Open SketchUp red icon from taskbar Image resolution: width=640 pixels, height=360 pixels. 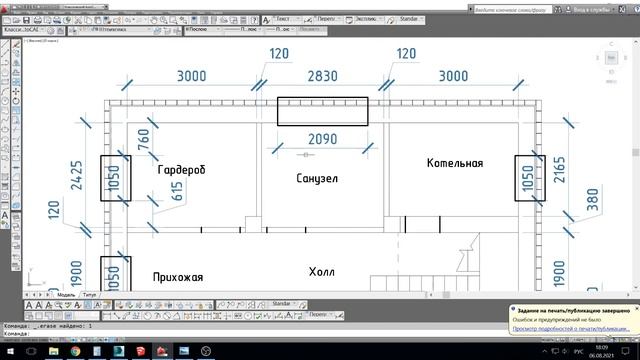coord(140,351)
